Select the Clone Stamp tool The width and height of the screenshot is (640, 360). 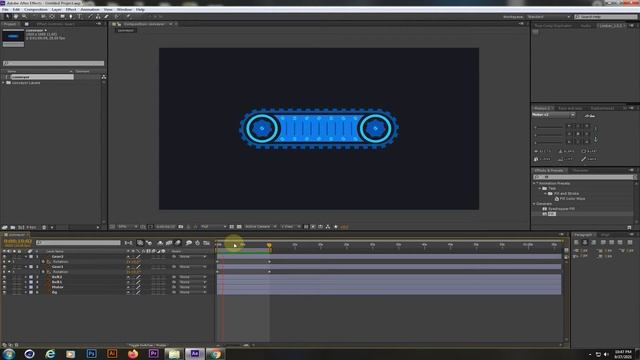98,16
